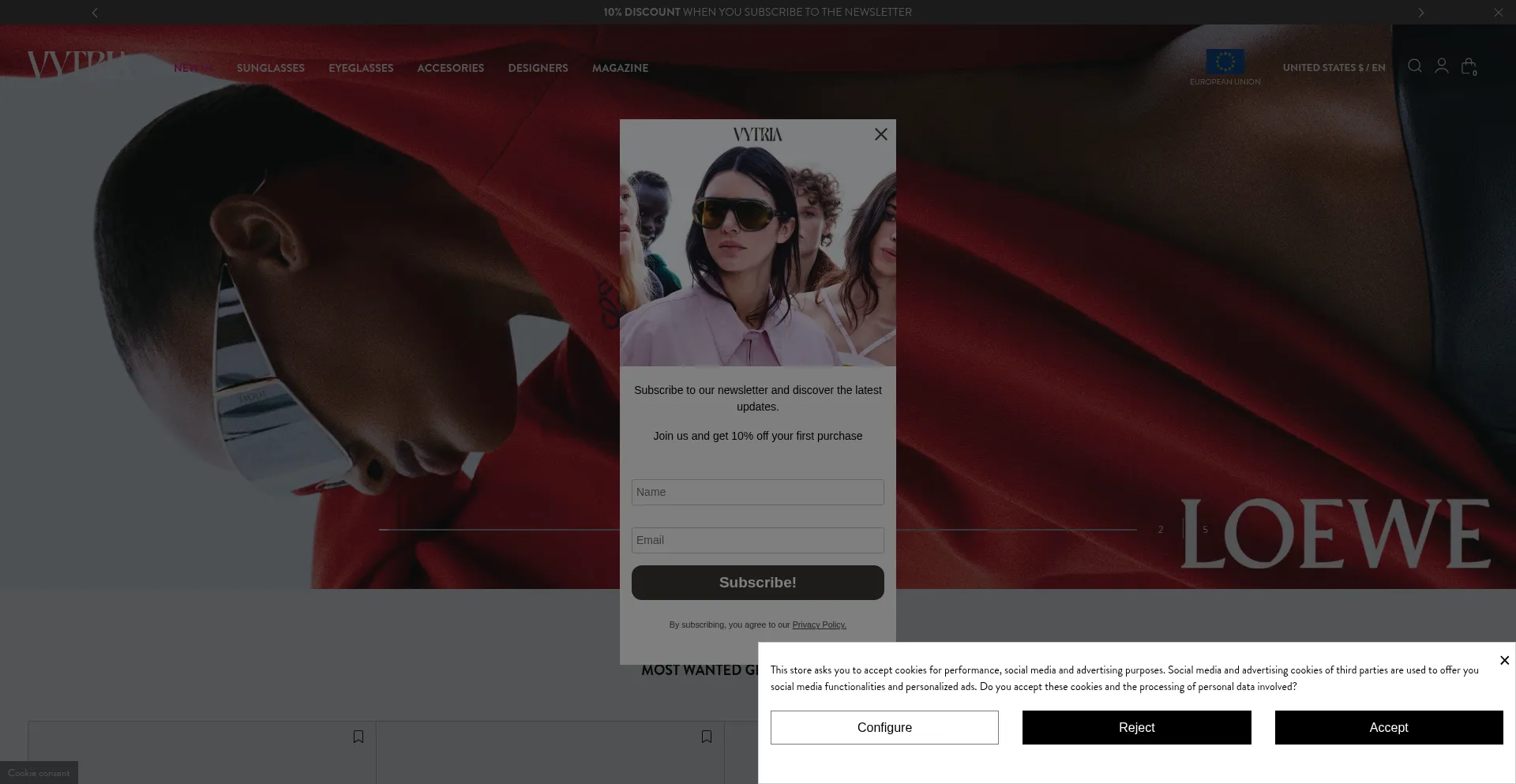This screenshot has width=1516, height=784.
Task: Click the Email input field
Action: [x=758, y=540]
